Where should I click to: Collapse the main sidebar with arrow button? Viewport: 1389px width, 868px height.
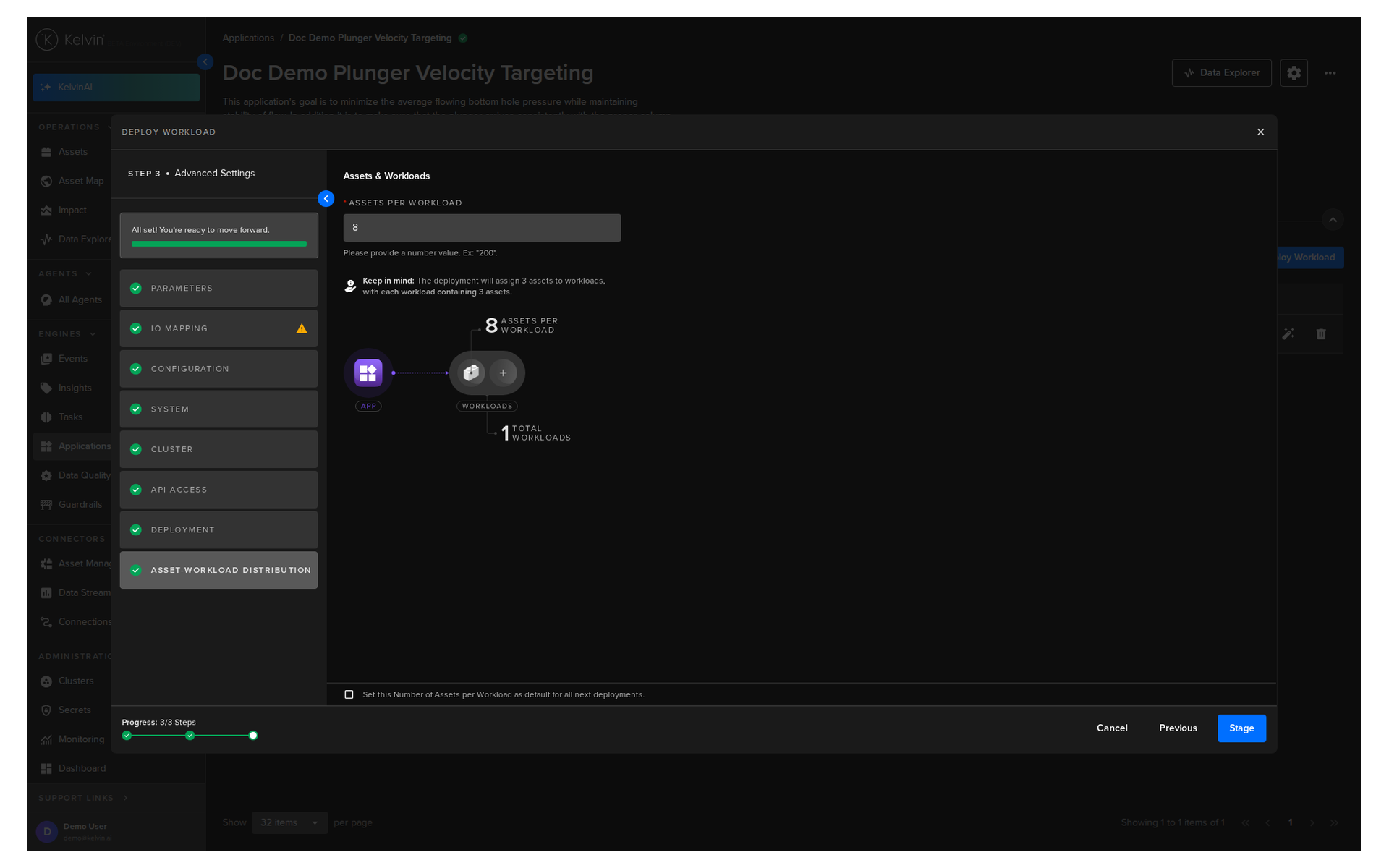pyautogui.click(x=205, y=62)
